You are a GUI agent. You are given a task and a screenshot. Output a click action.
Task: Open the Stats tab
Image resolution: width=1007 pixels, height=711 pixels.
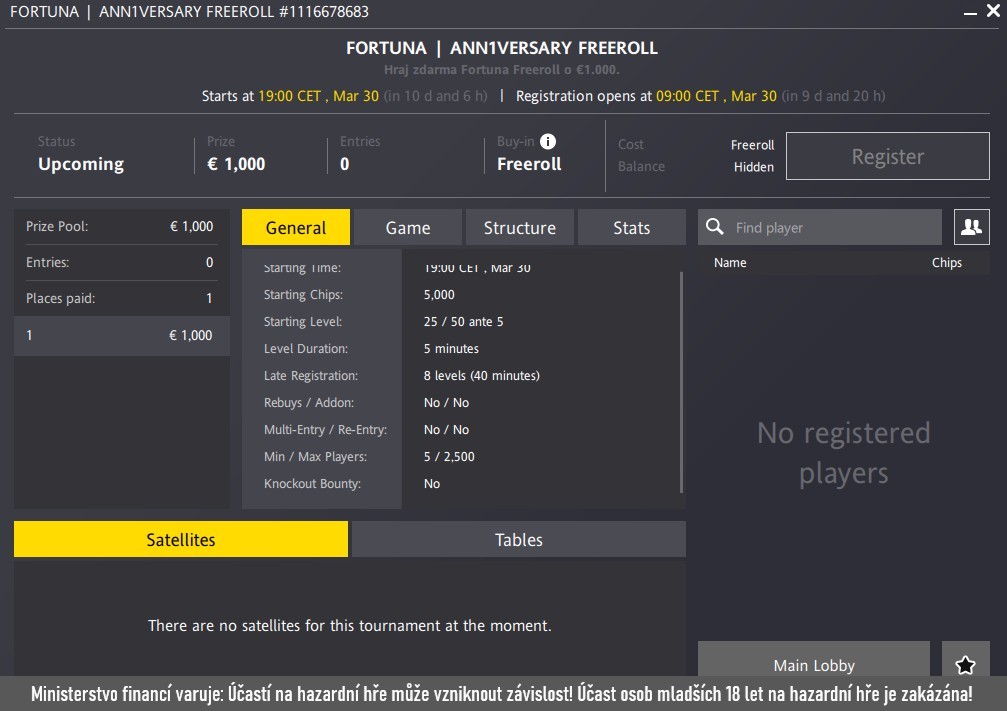tap(631, 227)
